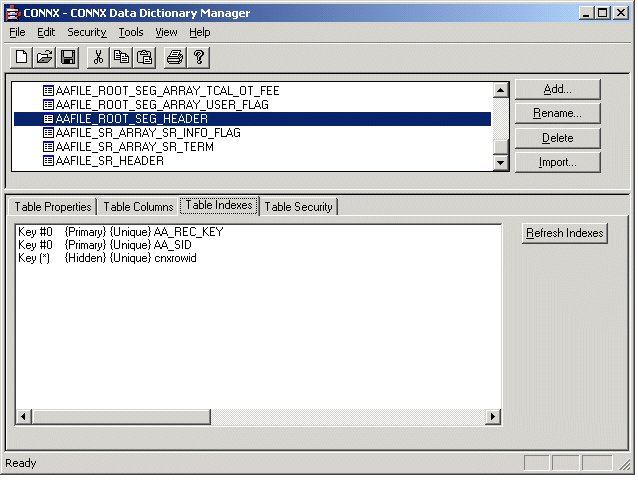
Task: Click the Copy toolbar icon
Action: coord(121,57)
